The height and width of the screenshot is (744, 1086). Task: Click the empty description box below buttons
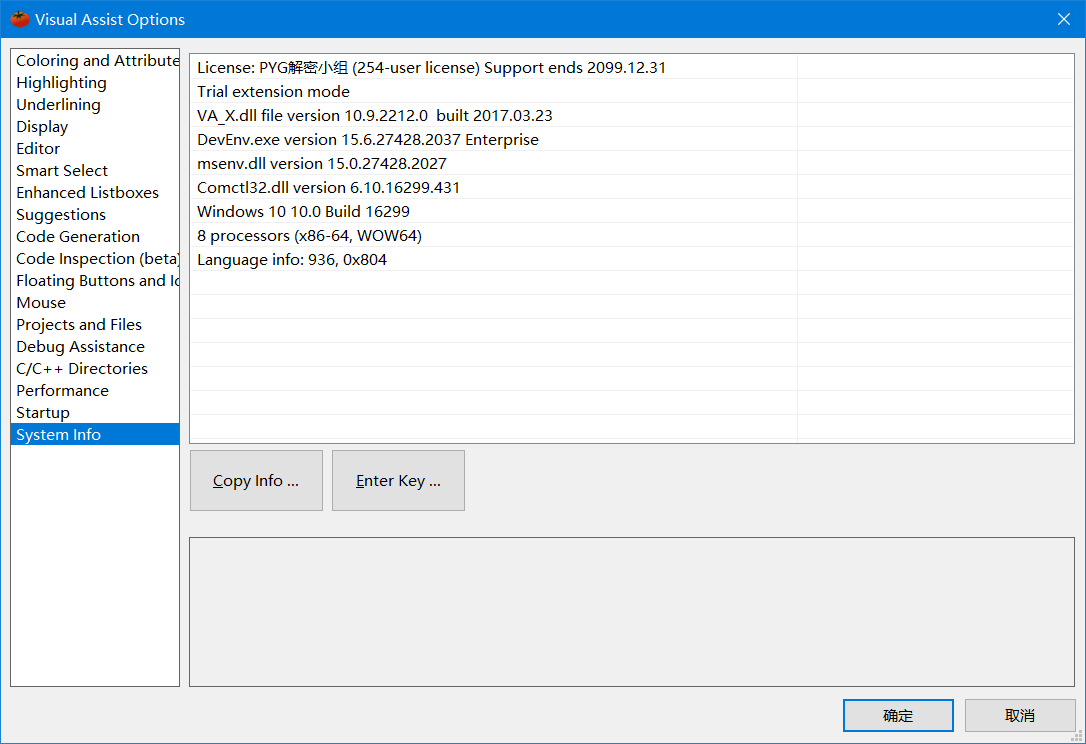pyautogui.click(x=632, y=612)
